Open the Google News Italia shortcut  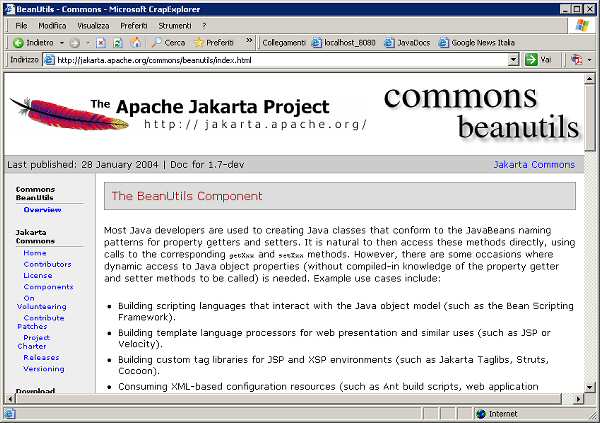(476, 42)
